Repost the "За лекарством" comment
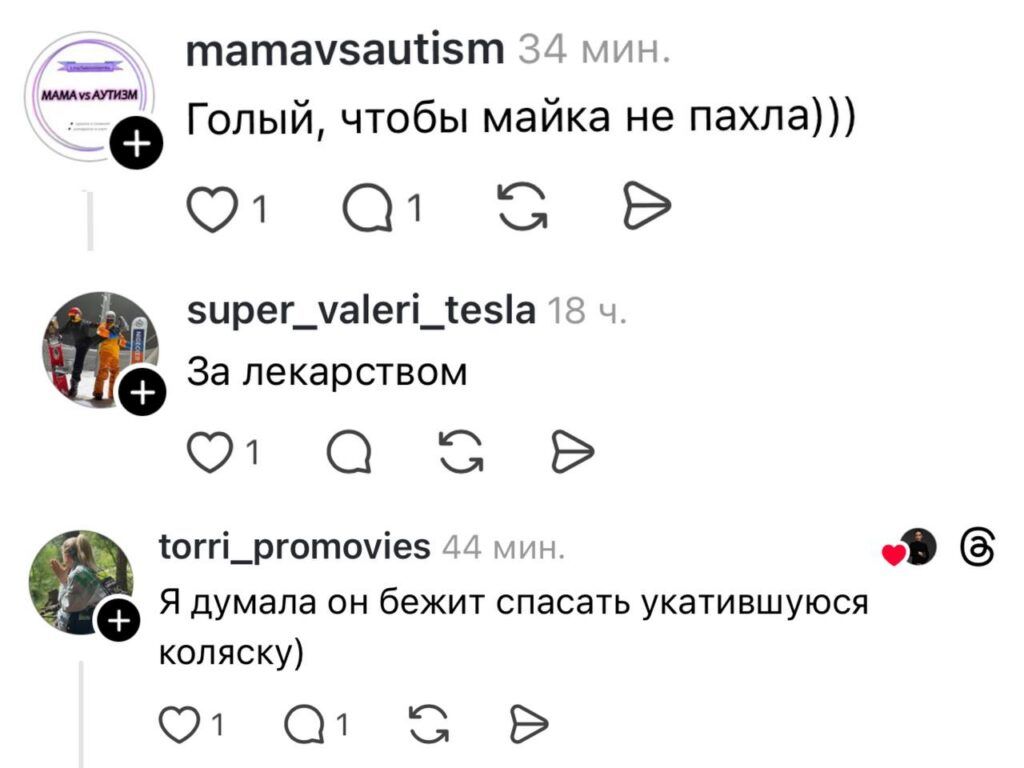1024x768 pixels. [x=461, y=455]
